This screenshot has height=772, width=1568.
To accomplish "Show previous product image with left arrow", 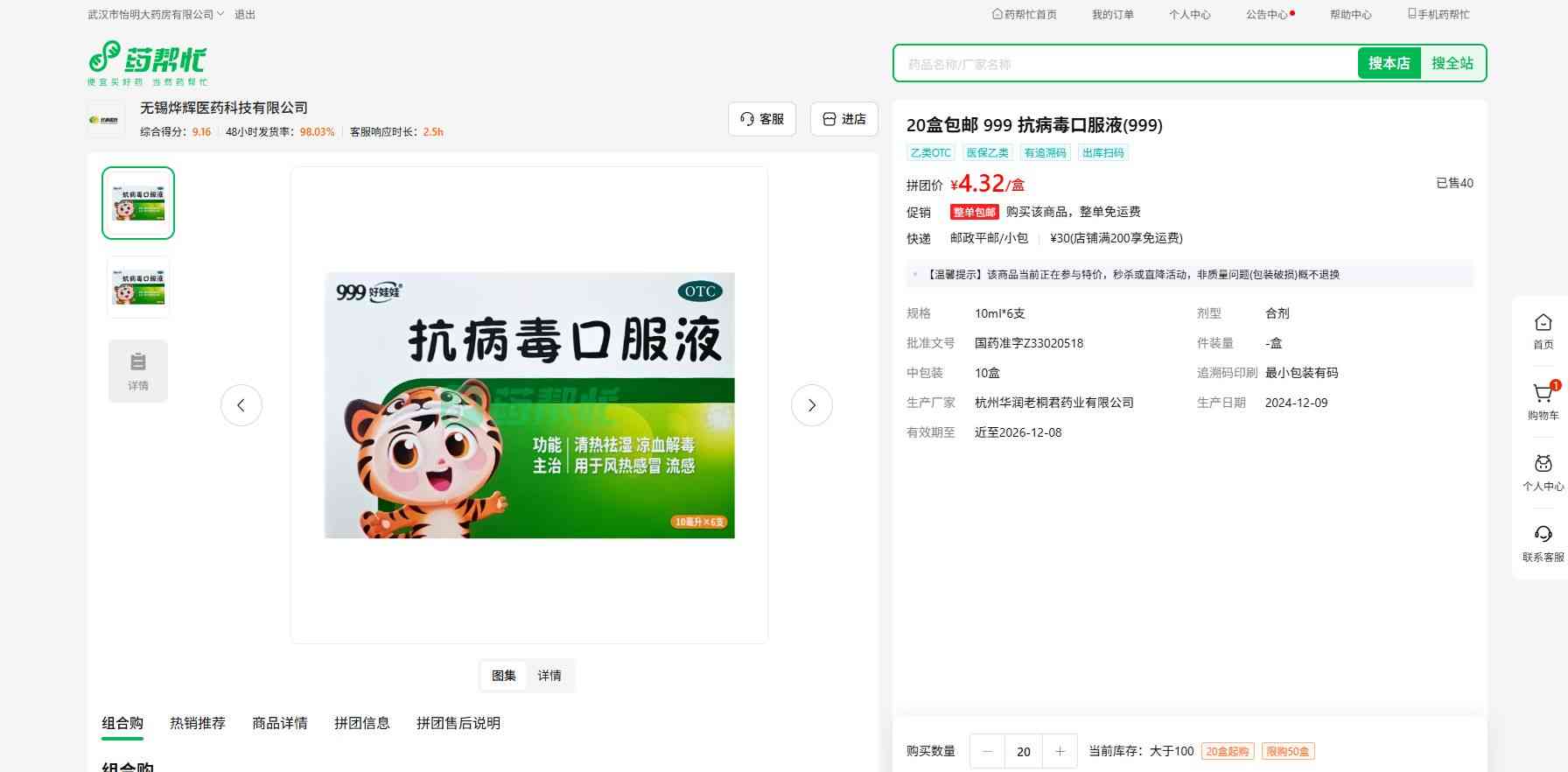I will 241,405.
